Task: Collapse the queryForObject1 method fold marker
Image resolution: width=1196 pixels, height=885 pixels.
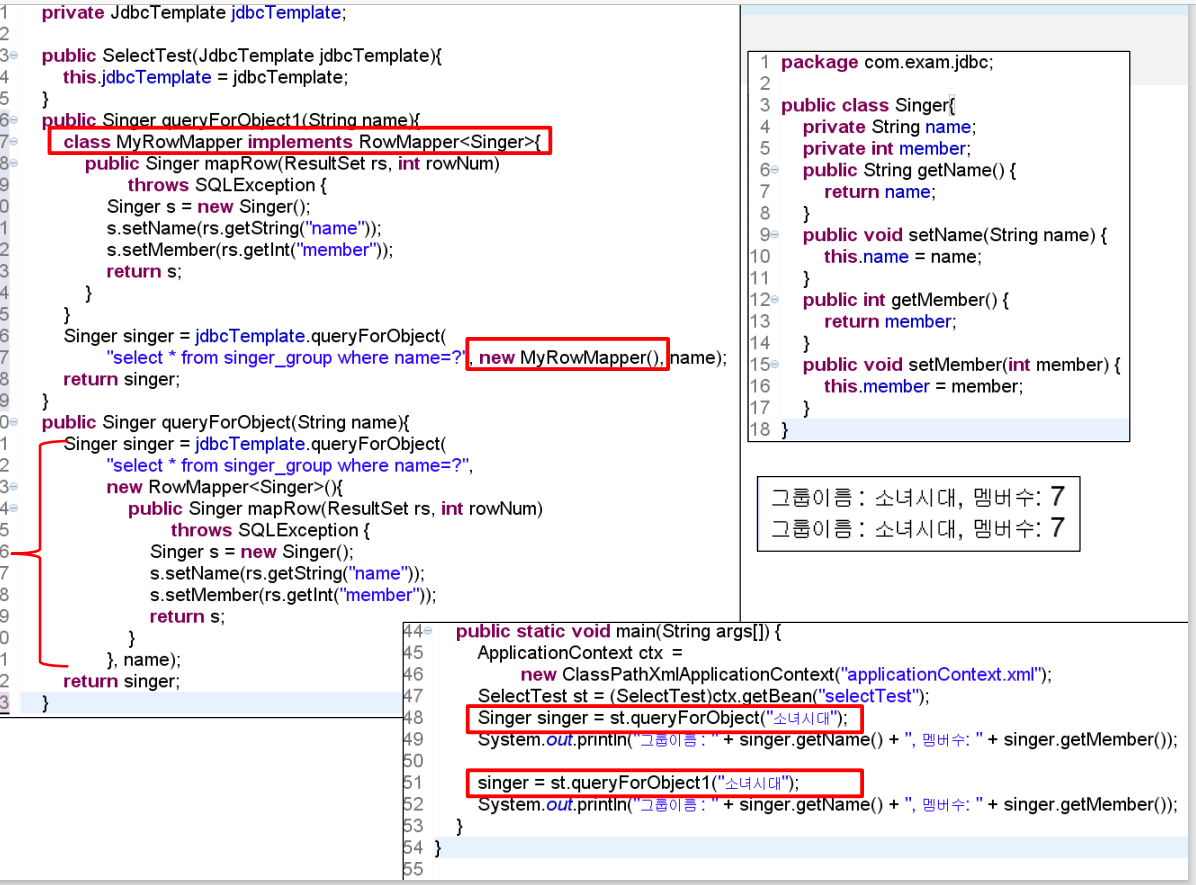Action: pos(14,121)
